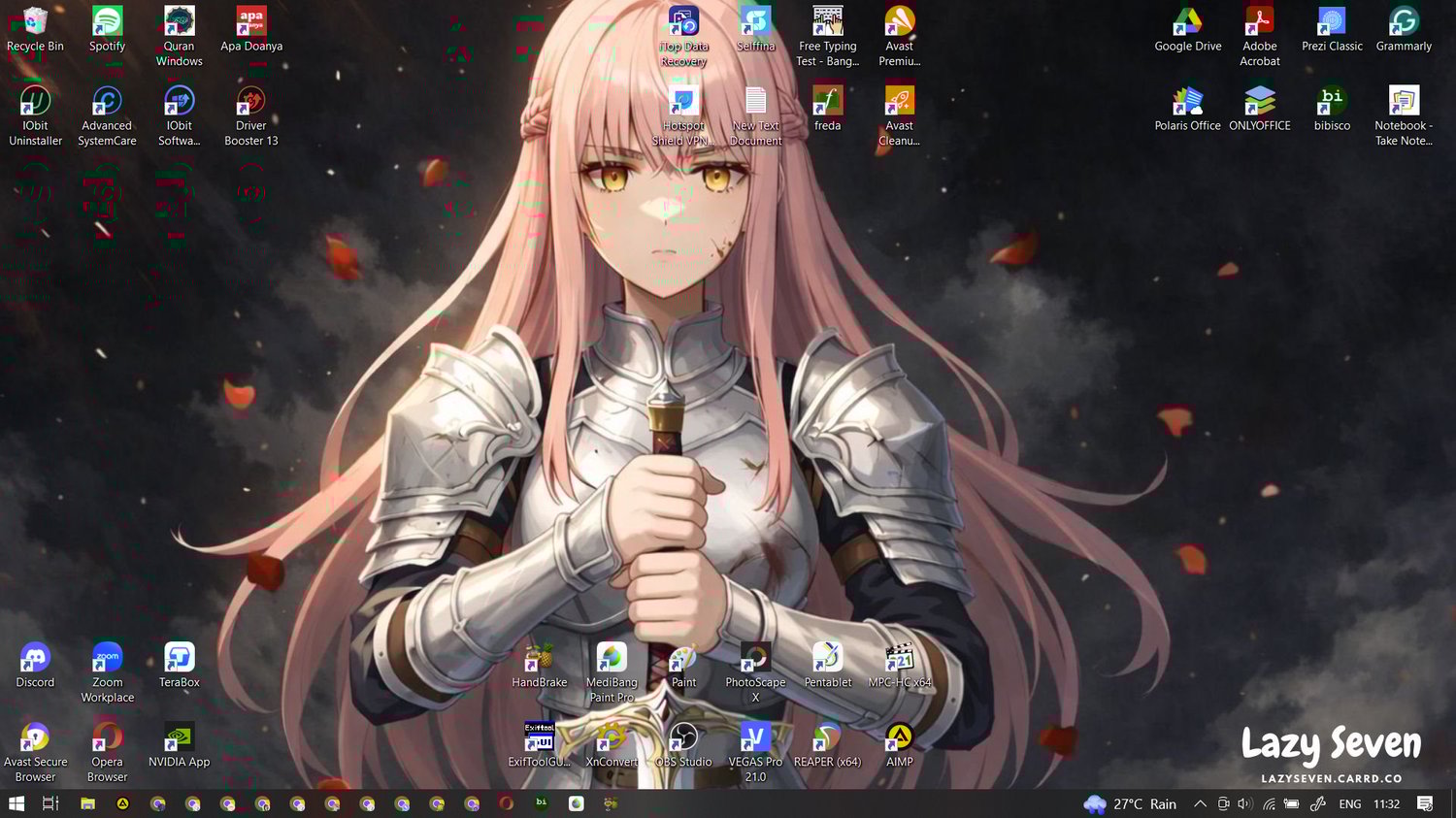Launch TeraBox desktop shortcut
This screenshot has height=818, width=1456.
[x=180, y=667]
